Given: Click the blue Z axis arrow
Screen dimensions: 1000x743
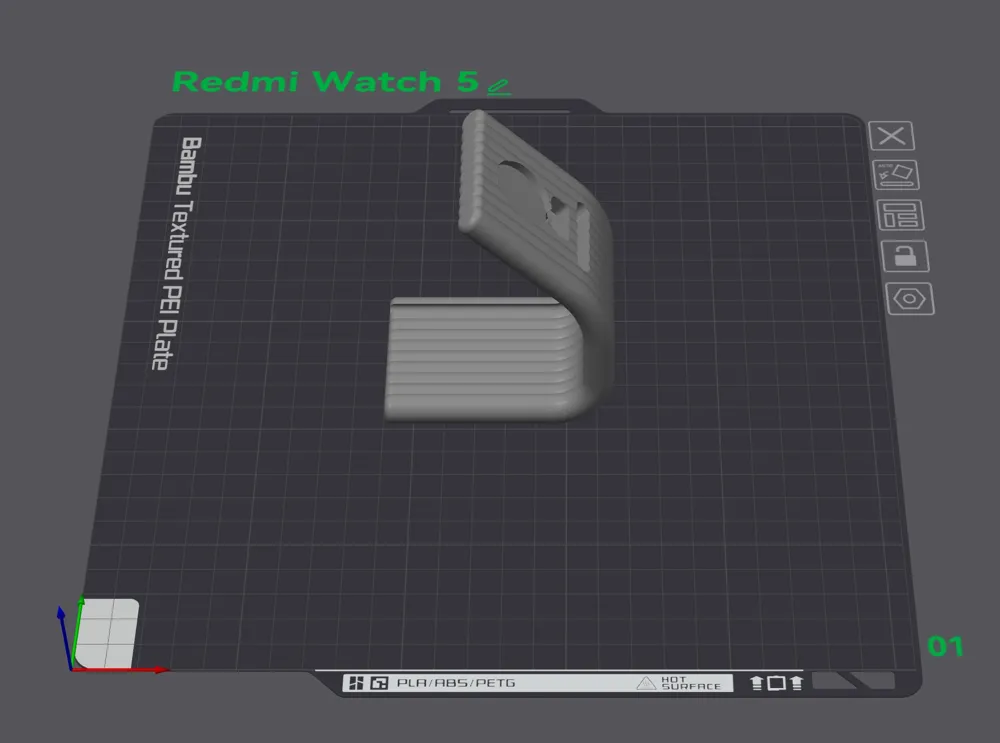Looking at the screenshot, I should (x=64, y=637).
